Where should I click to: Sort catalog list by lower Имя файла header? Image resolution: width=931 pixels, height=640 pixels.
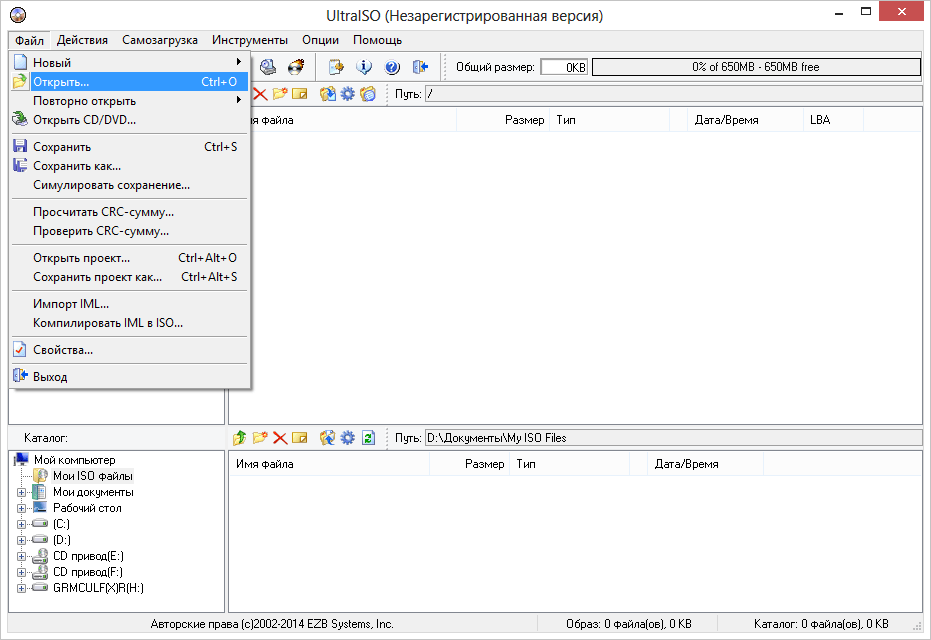330,464
